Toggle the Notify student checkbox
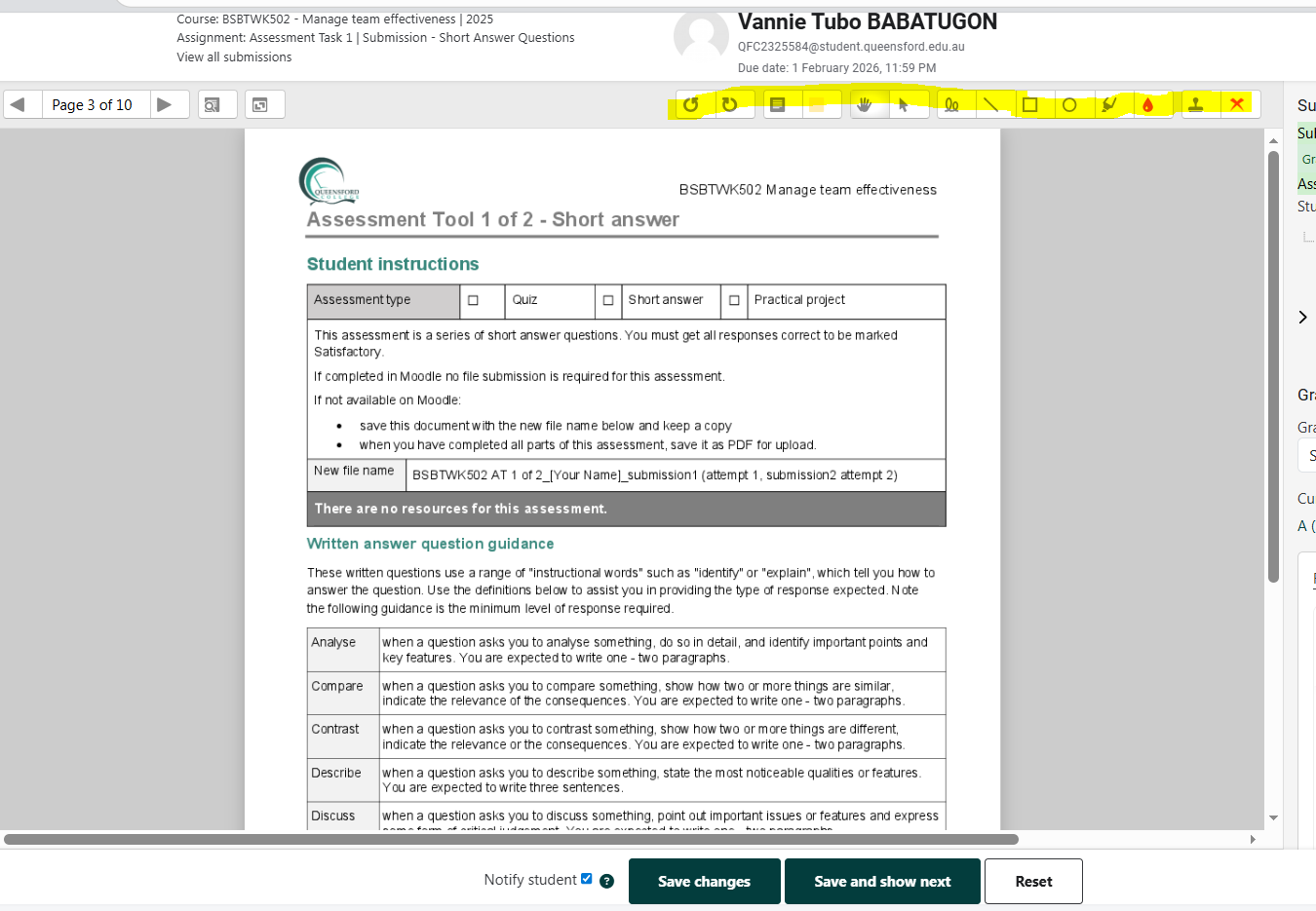The image size is (1316, 911). click(x=587, y=879)
